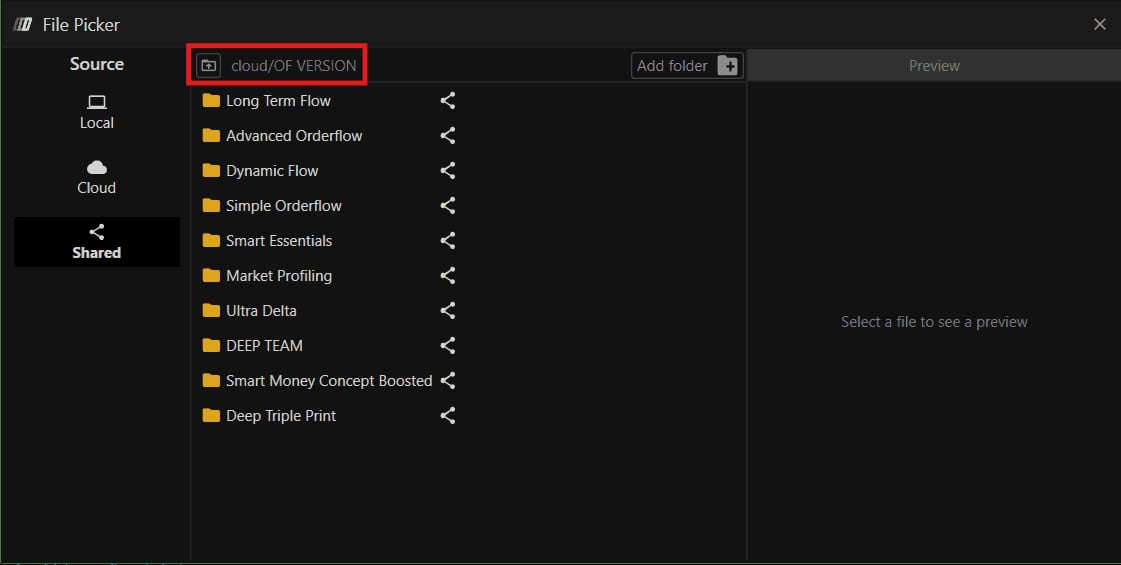Open the Long Term Flow folder
Viewport: 1121px width, 565px height.
click(278, 101)
